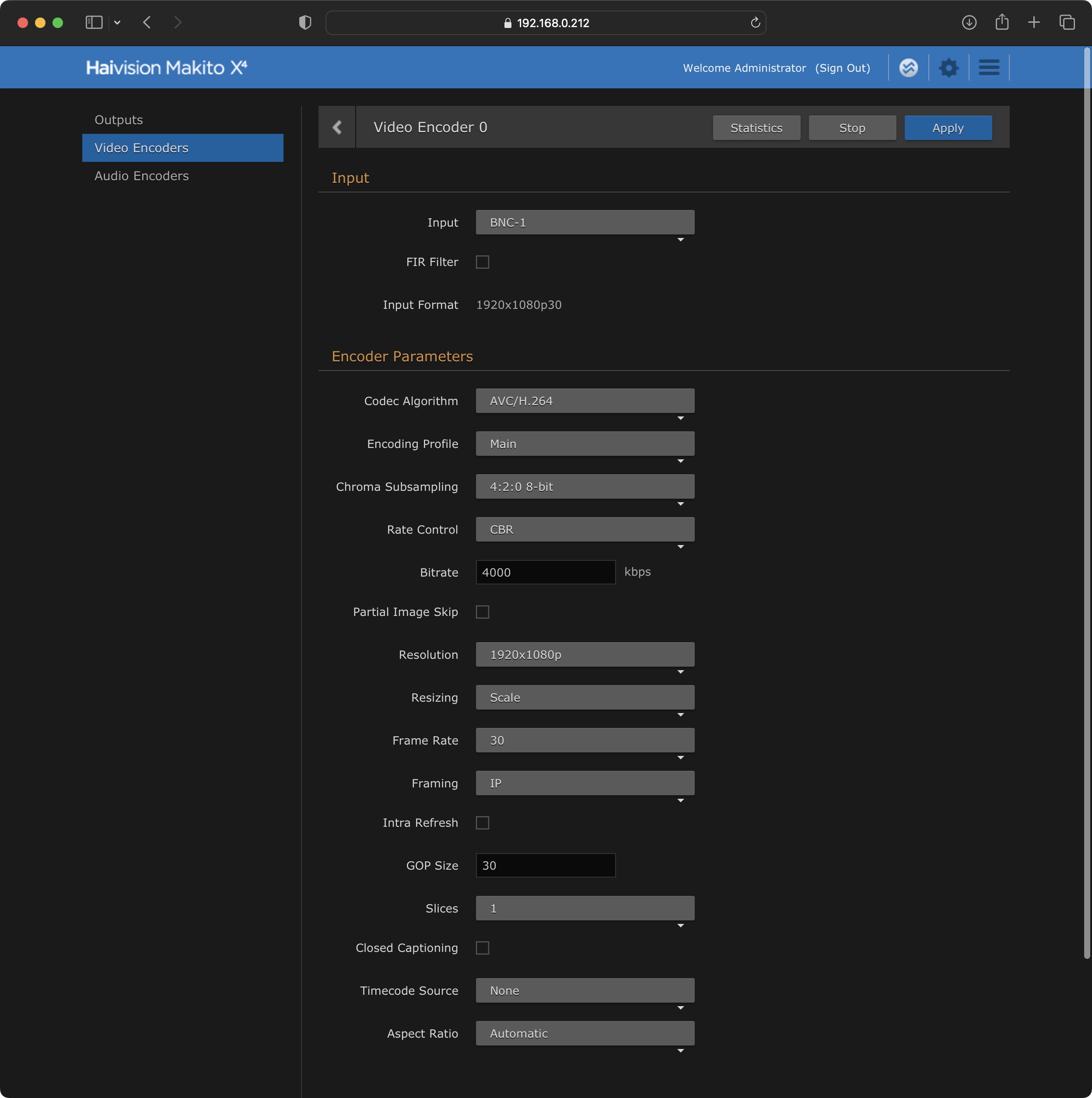The height and width of the screenshot is (1098, 1092).
Task: Open the hamburger menu icon
Action: [989, 68]
